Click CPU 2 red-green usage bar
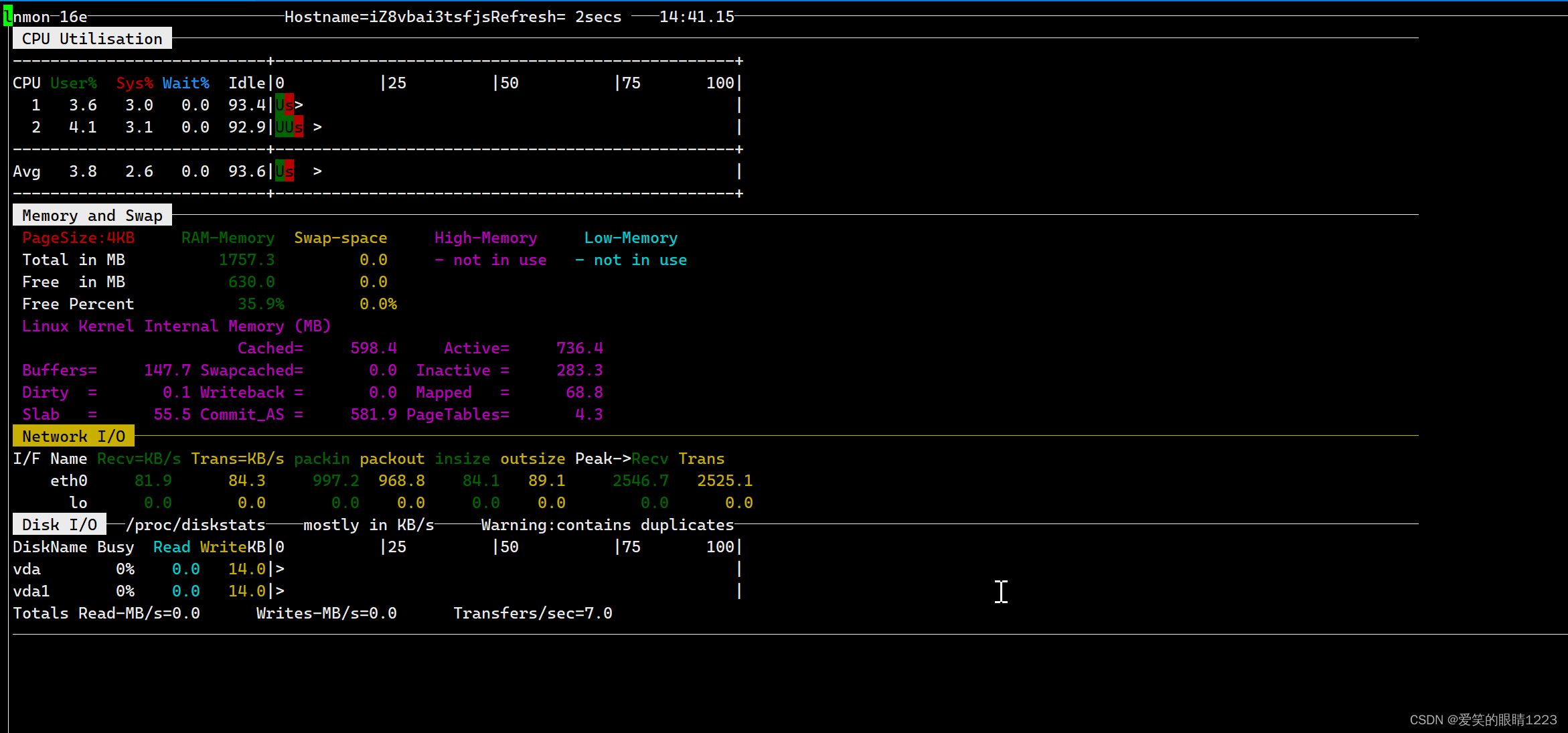Image resolution: width=1568 pixels, height=733 pixels. pos(289,127)
